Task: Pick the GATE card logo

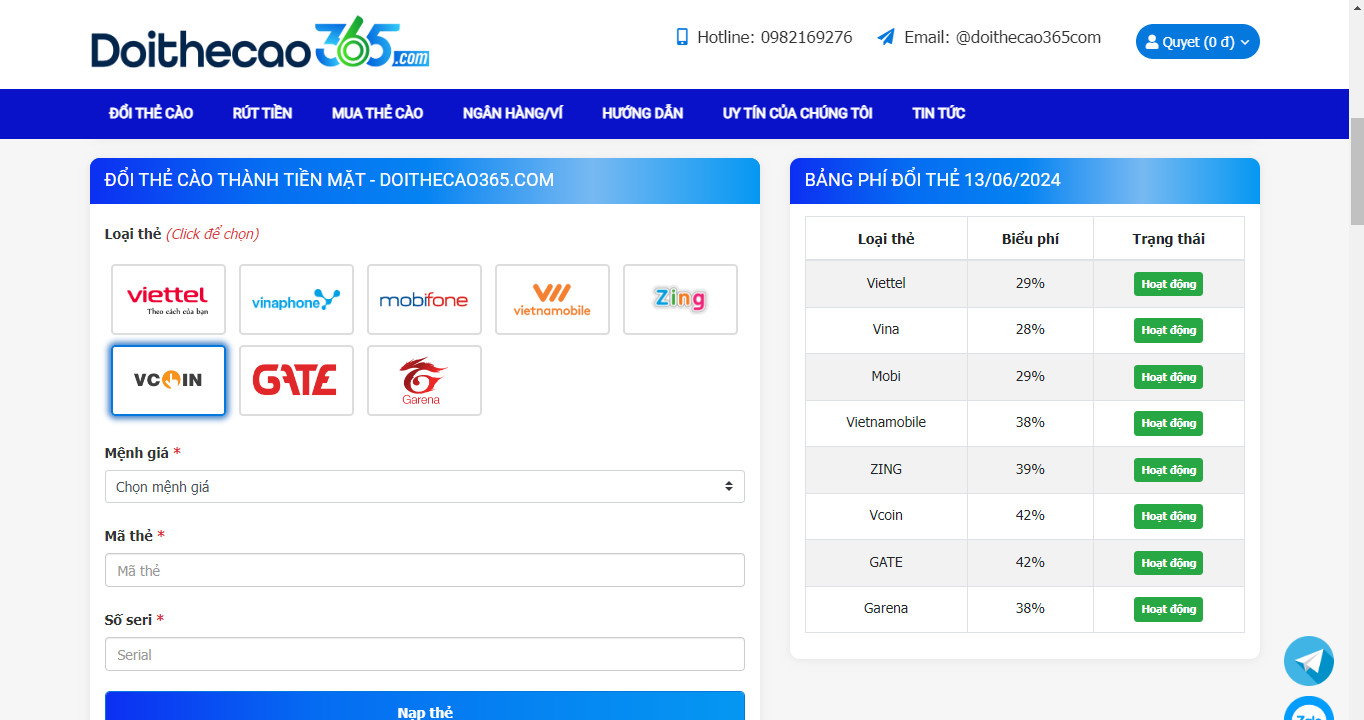Action: [296, 380]
